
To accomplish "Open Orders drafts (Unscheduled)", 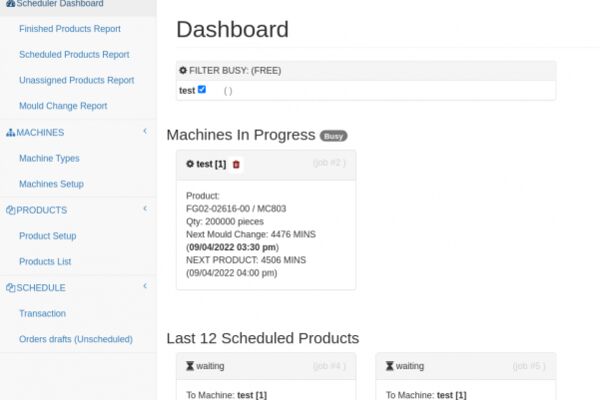I will tap(76, 339).
